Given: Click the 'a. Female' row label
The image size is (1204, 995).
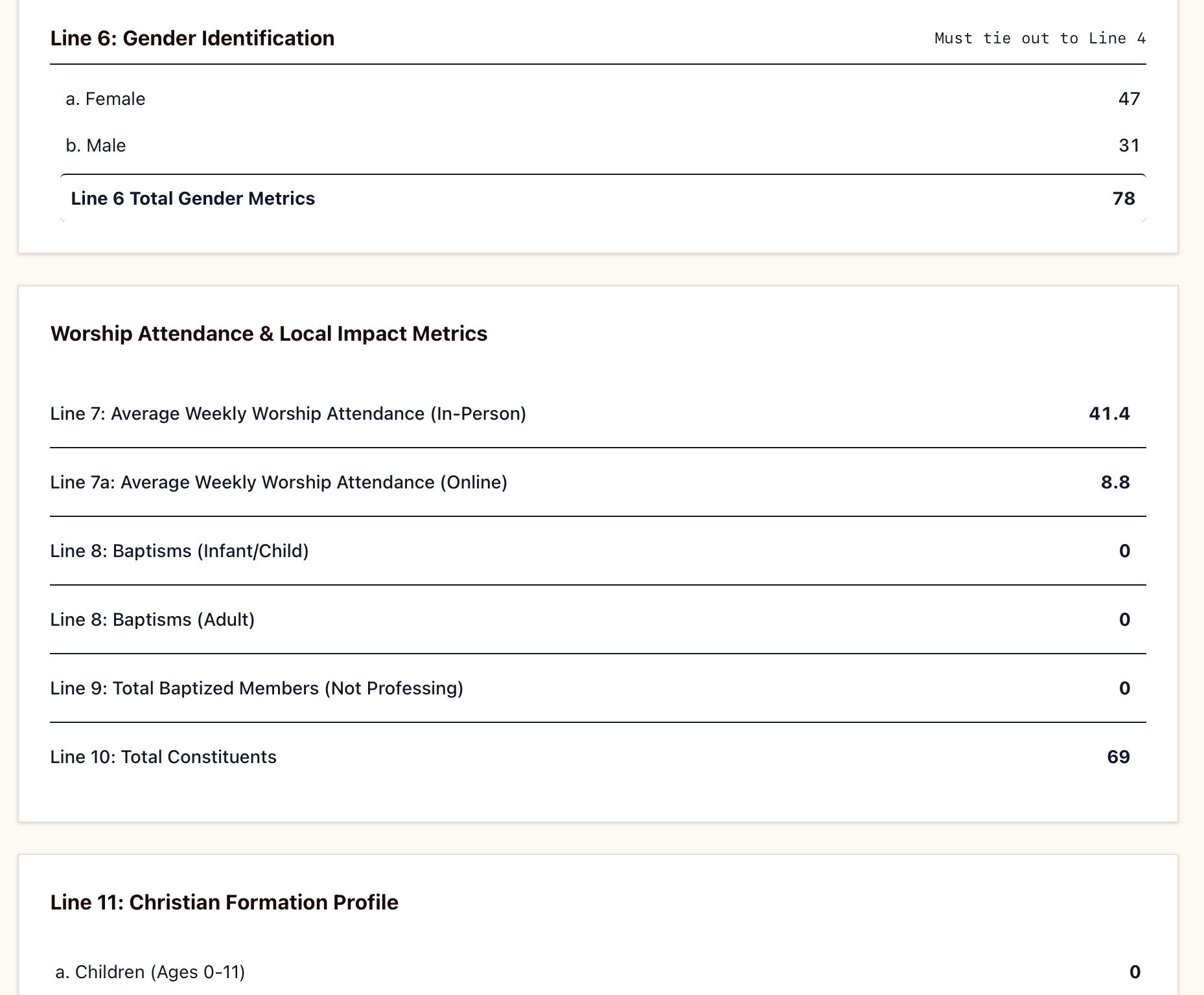Looking at the screenshot, I should point(106,99).
